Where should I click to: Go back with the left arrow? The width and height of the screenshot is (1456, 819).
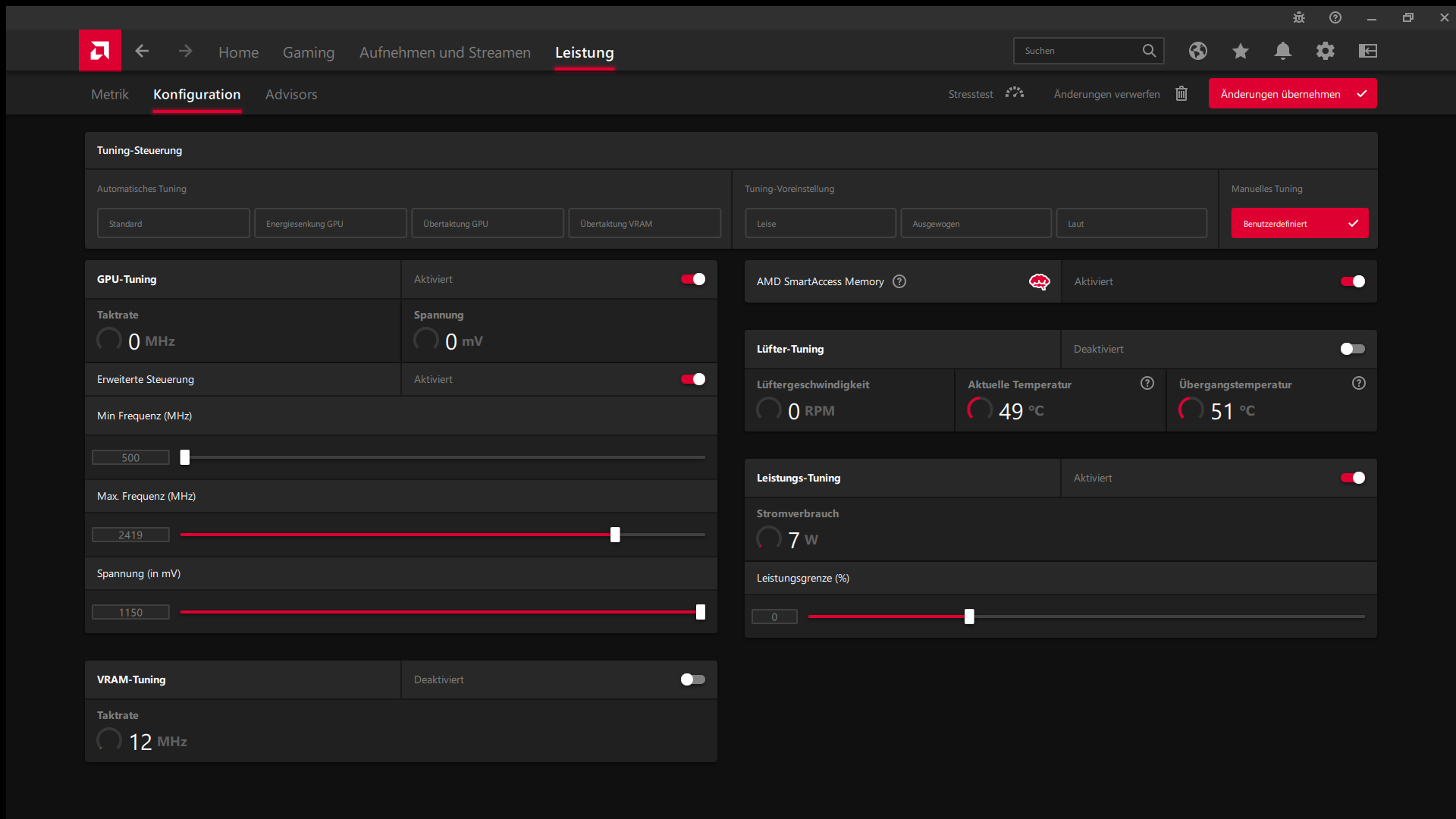click(142, 51)
